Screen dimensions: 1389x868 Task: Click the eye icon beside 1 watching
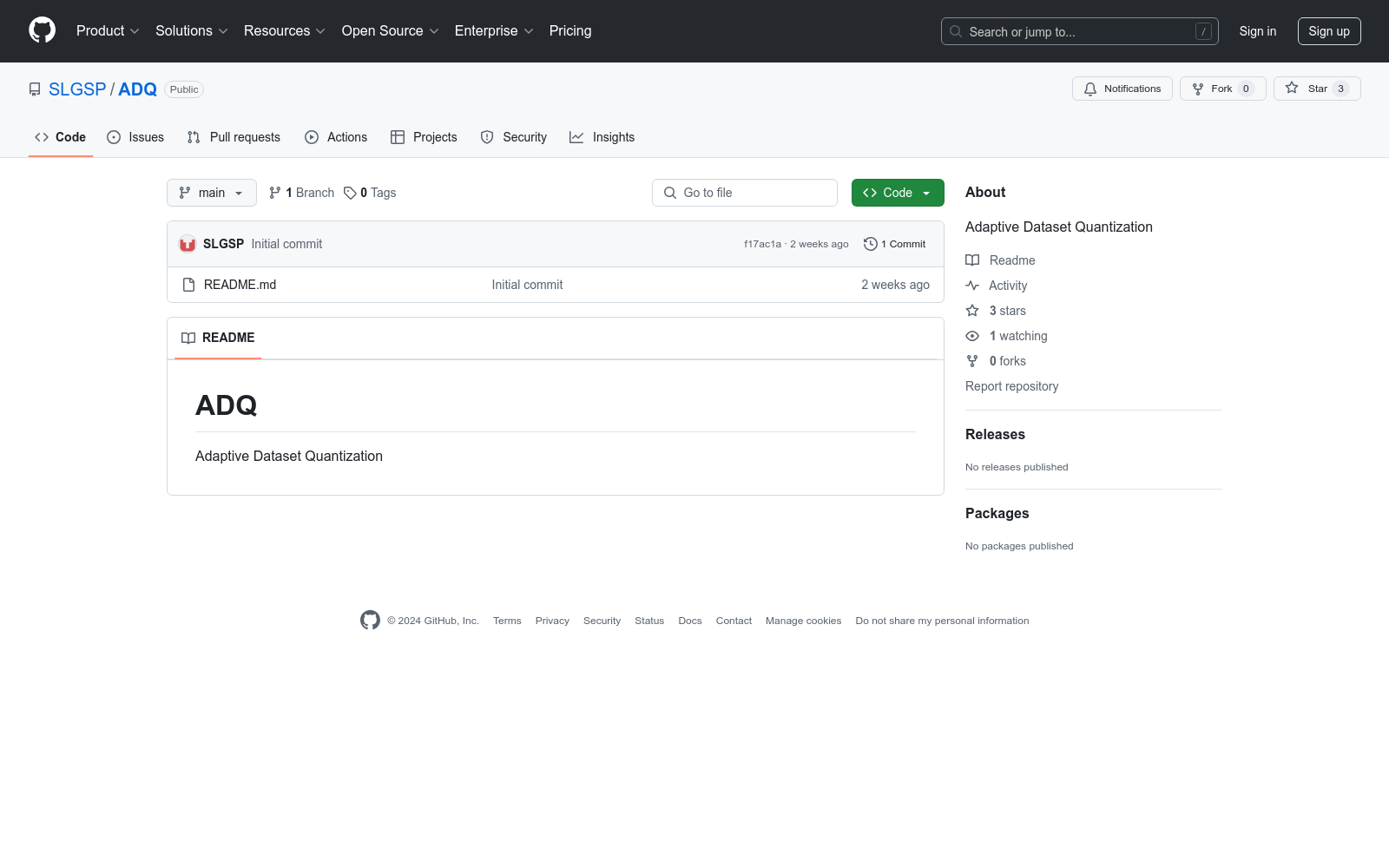click(972, 336)
